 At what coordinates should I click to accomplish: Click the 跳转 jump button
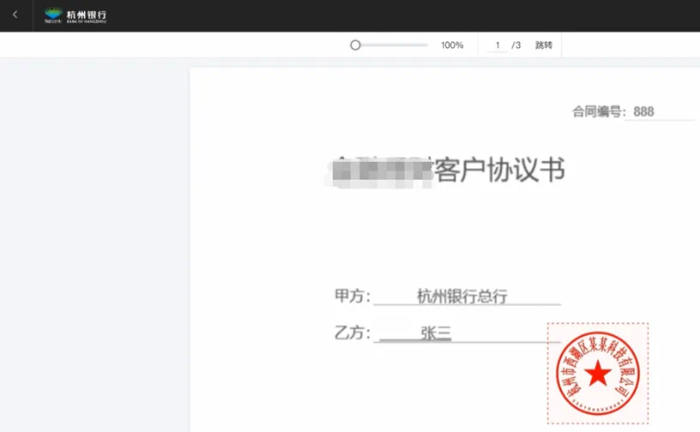click(x=544, y=45)
